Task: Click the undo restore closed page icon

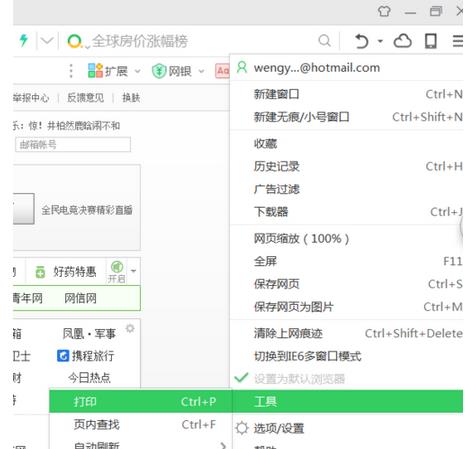Action: [361, 41]
